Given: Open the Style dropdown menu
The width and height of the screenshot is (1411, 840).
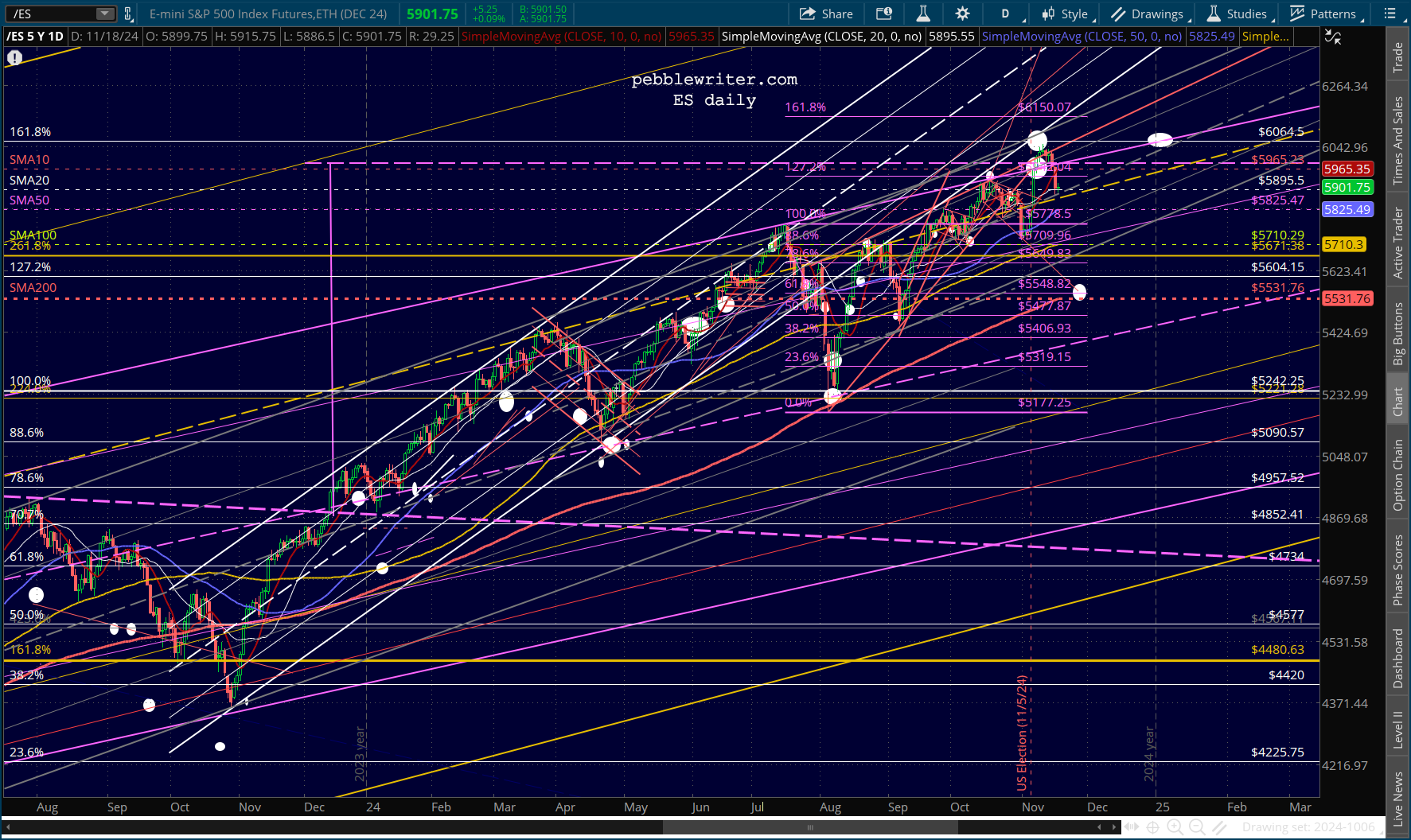Looking at the screenshot, I should [1067, 14].
